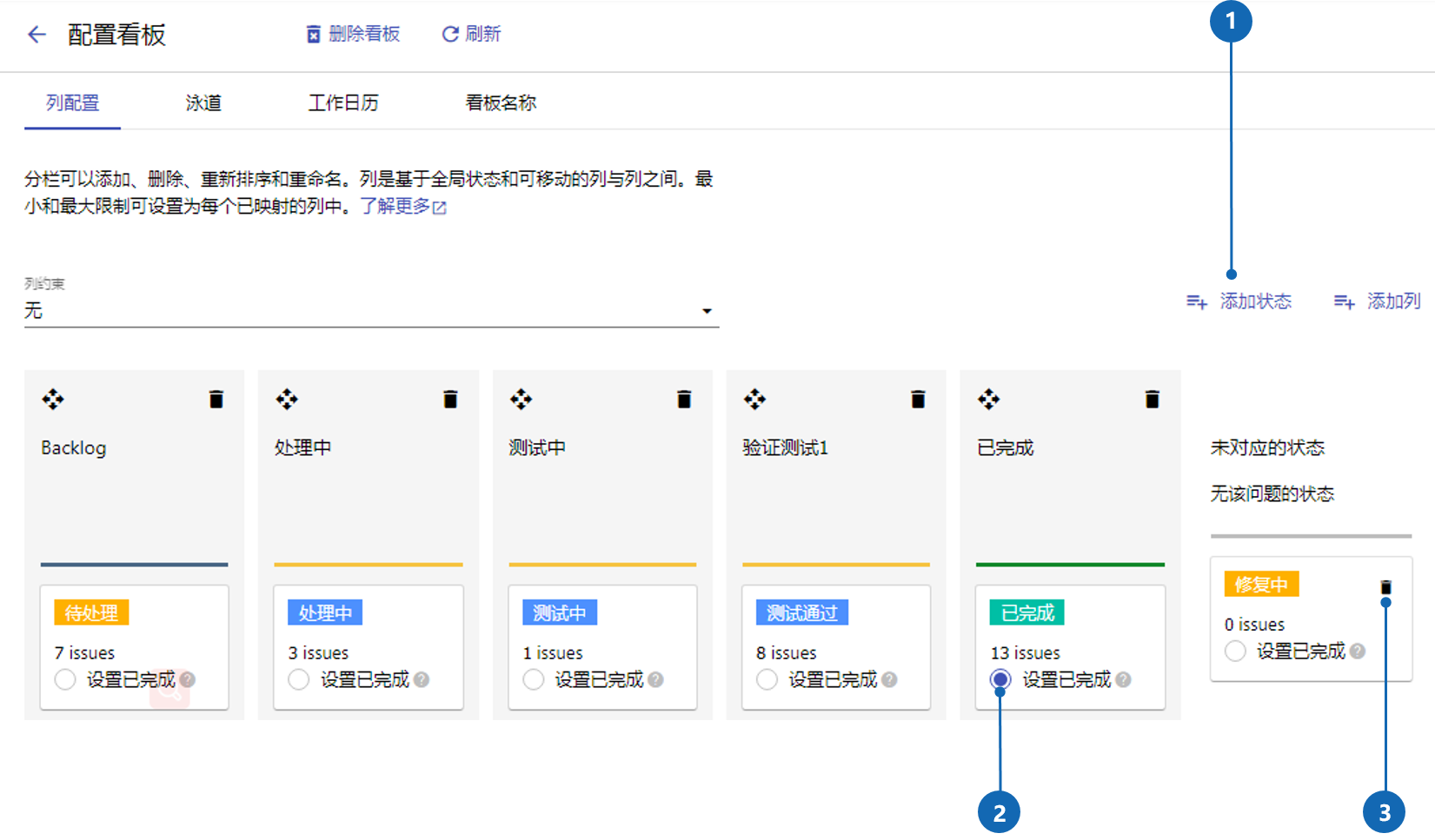This screenshot has width=1435, height=840.
Task: Click the 0 issues count text
Action: click(1255, 625)
